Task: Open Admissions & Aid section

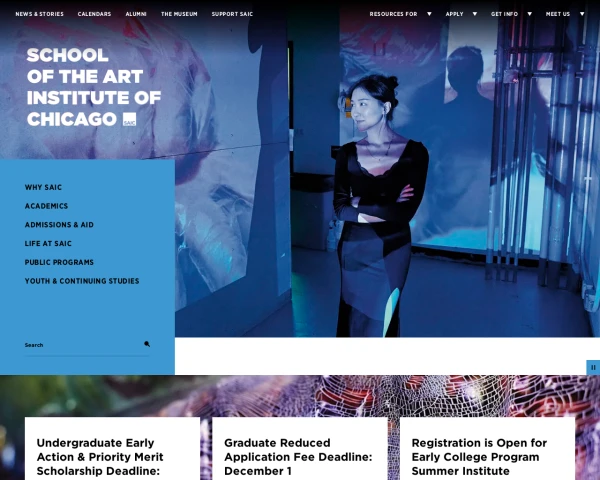Action: [59, 225]
